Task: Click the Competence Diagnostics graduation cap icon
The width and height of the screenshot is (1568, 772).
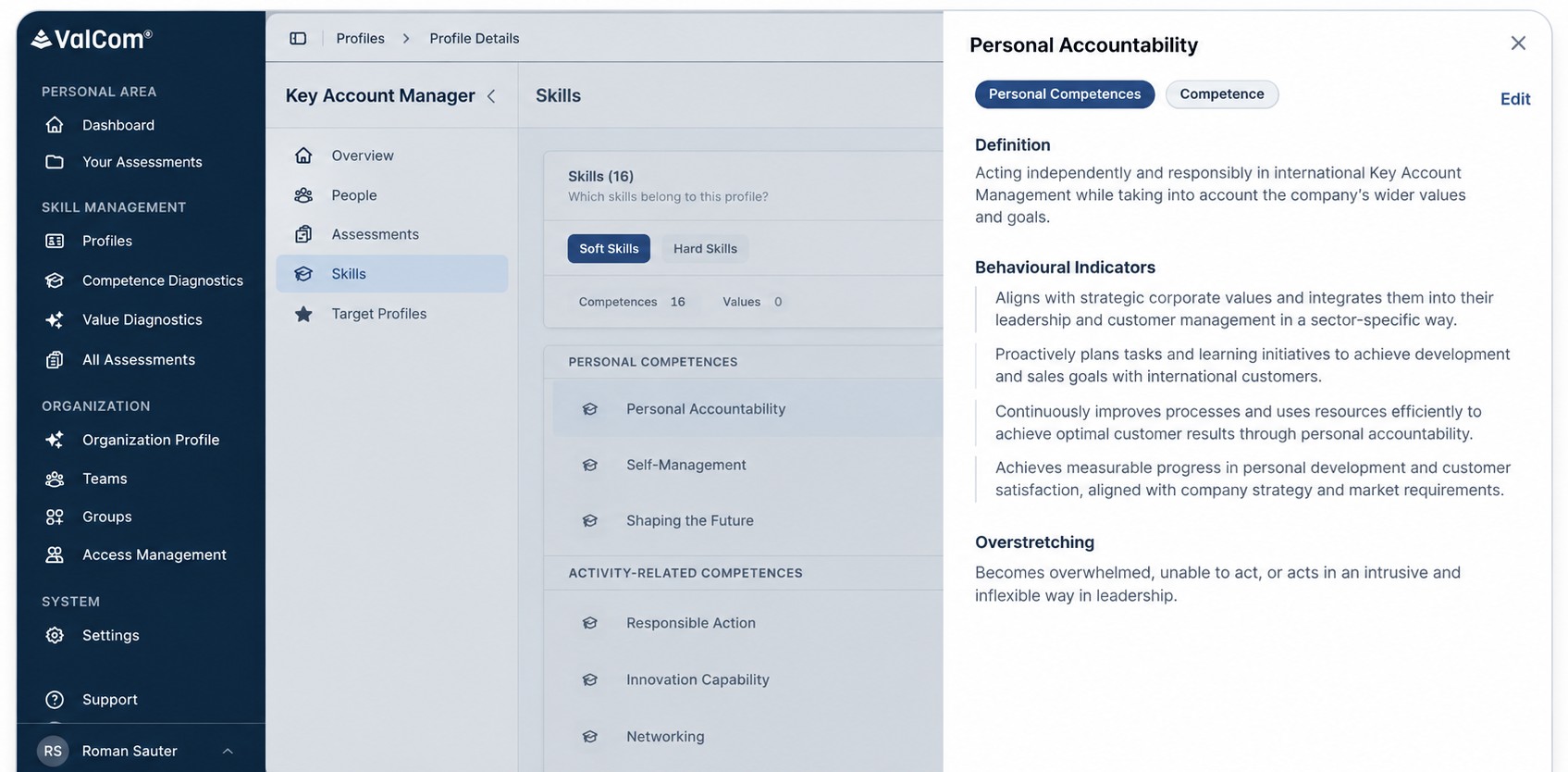Action: (x=55, y=280)
